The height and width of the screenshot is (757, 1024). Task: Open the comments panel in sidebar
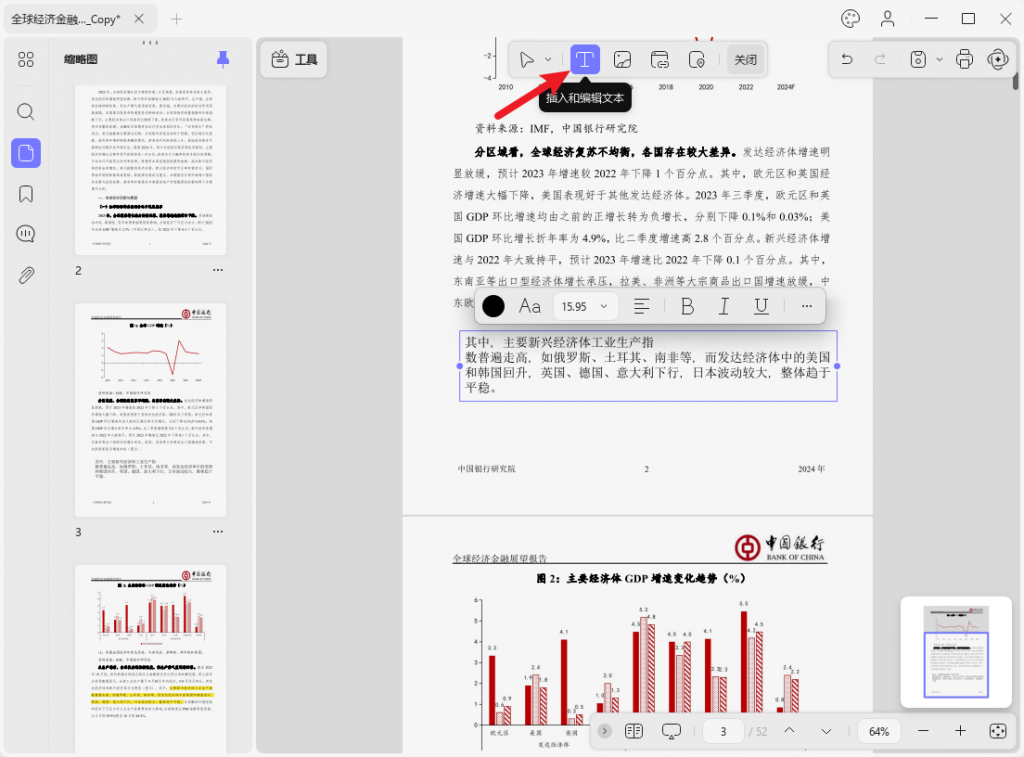[26, 234]
